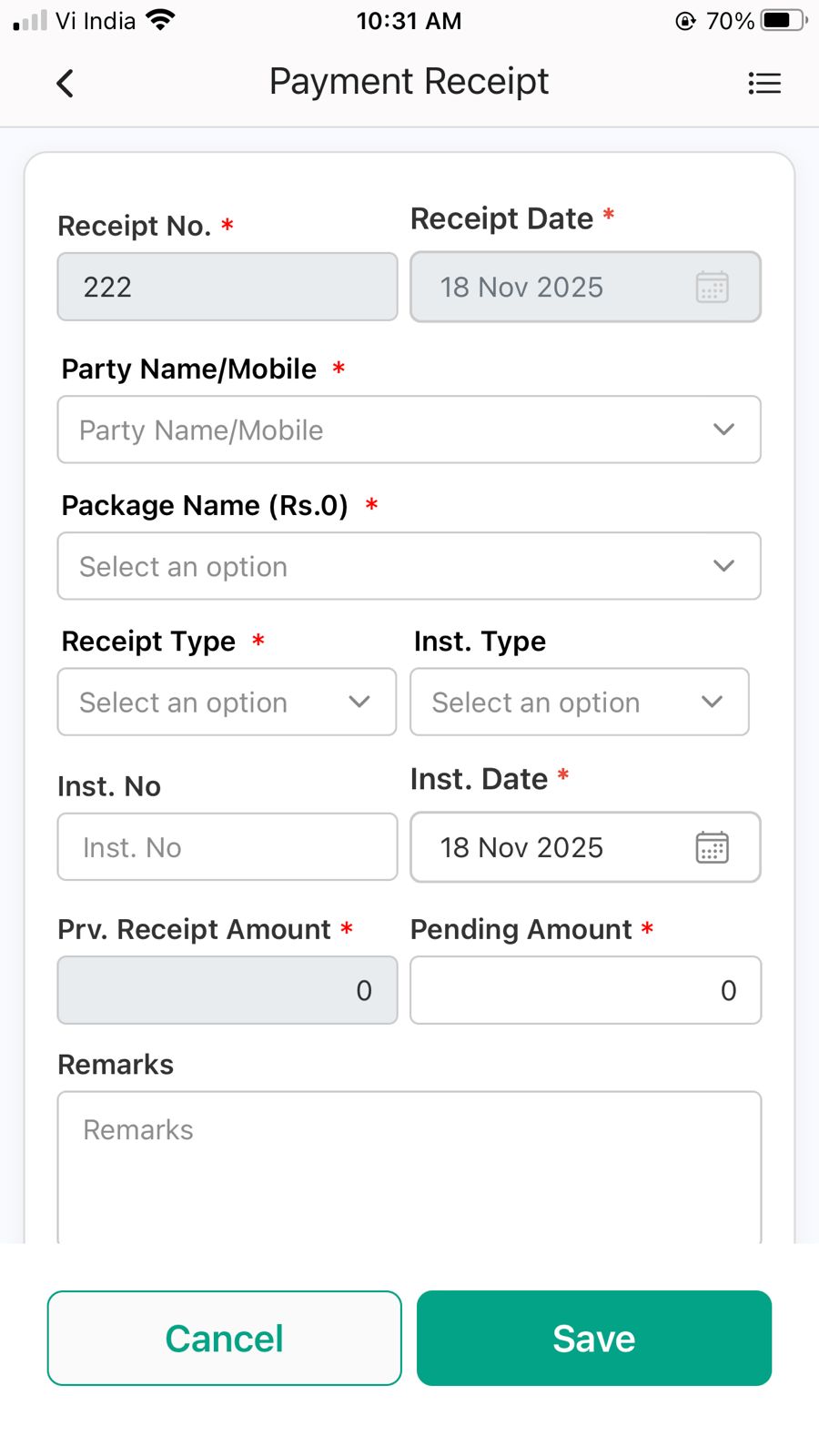Open the Inst. Date calendar icon

pos(712,847)
